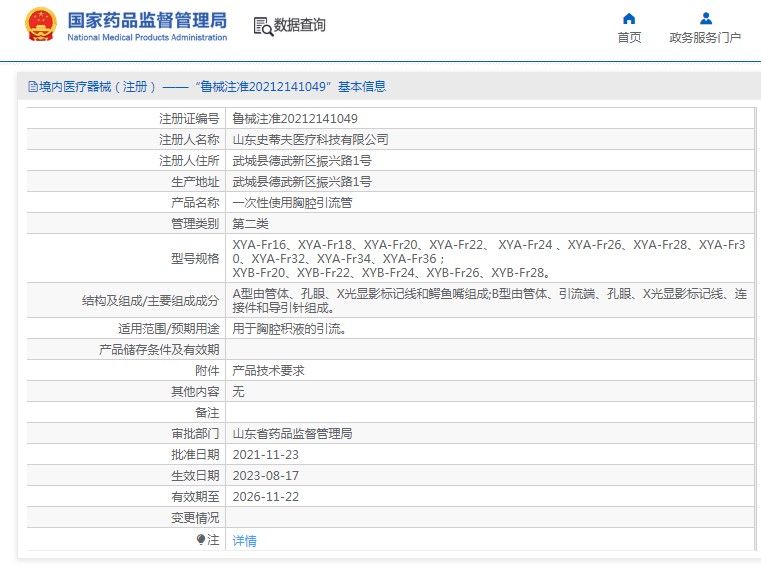761x568 pixels.
Task: Open 政务服务门户 portal link
Action: coord(705,37)
